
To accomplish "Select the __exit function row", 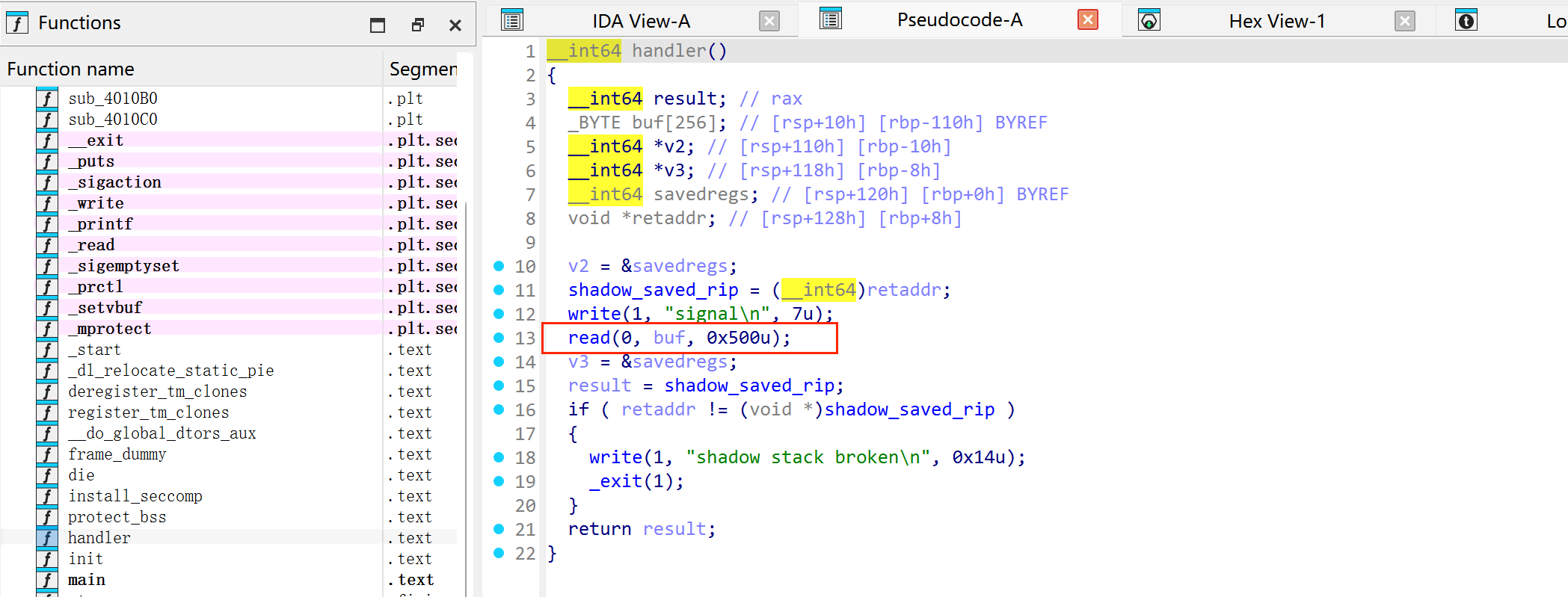I will [229, 140].
